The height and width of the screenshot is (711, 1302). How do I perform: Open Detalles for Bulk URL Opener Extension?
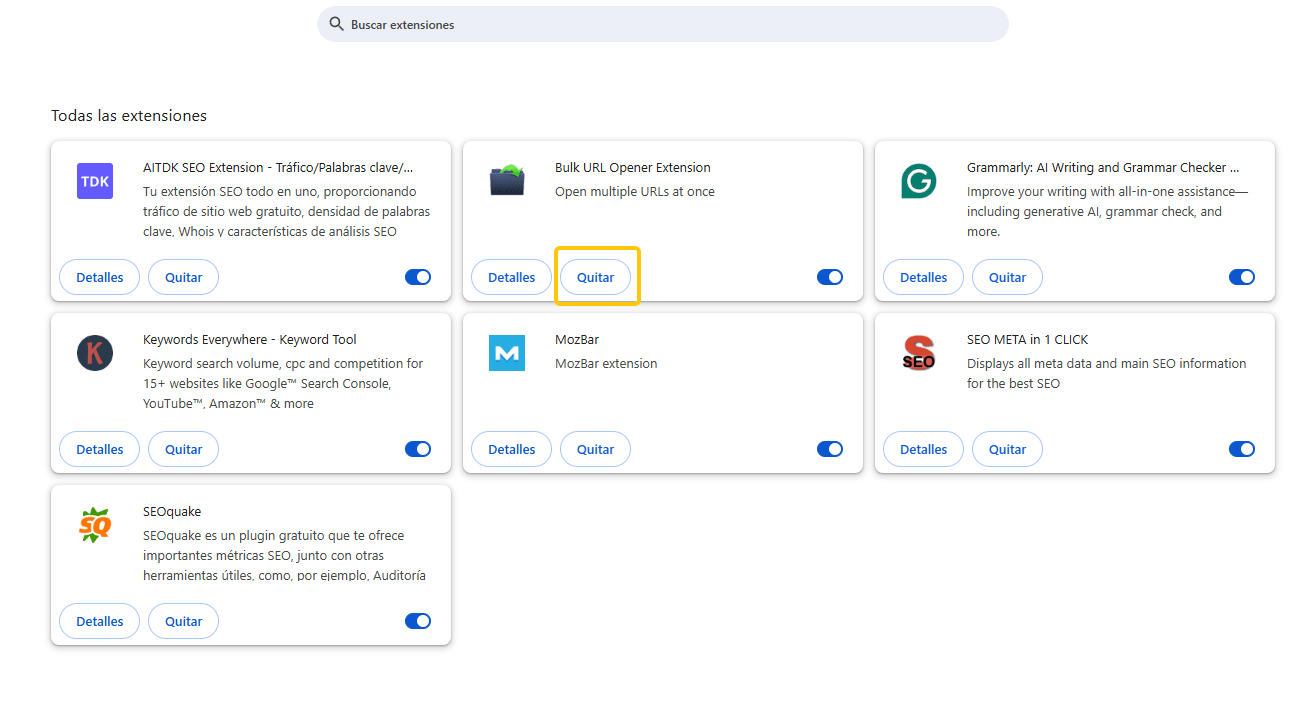point(512,277)
